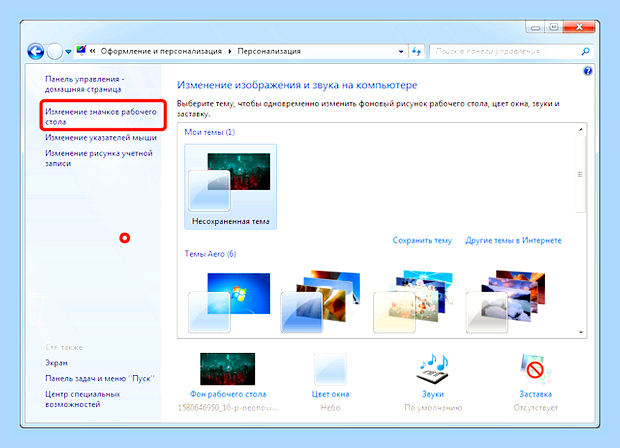The width and height of the screenshot is (620, 448).
Task: Minimize the Personalization window
Action: [535, 27]
